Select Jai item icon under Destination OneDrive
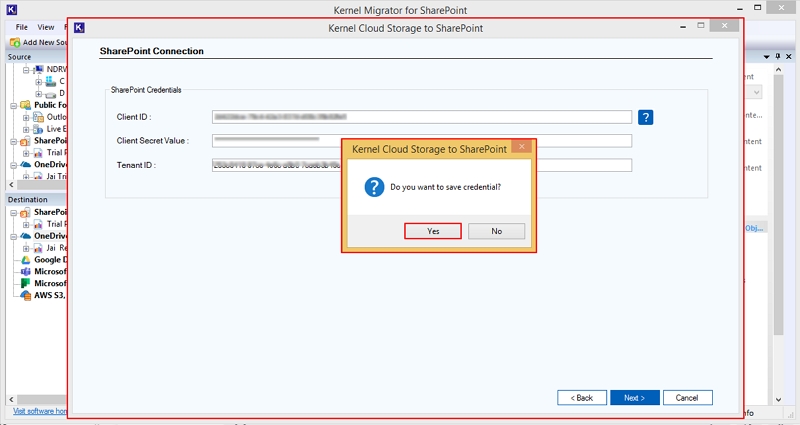800x425 pixels. click(38, 248)
